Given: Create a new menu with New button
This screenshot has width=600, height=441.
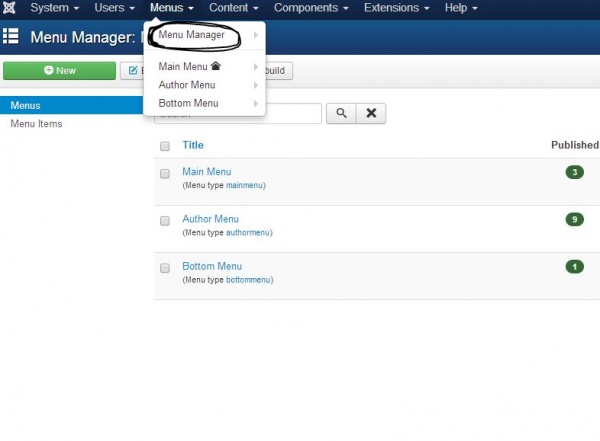Looking at the screenshot, I should point(59,71).
